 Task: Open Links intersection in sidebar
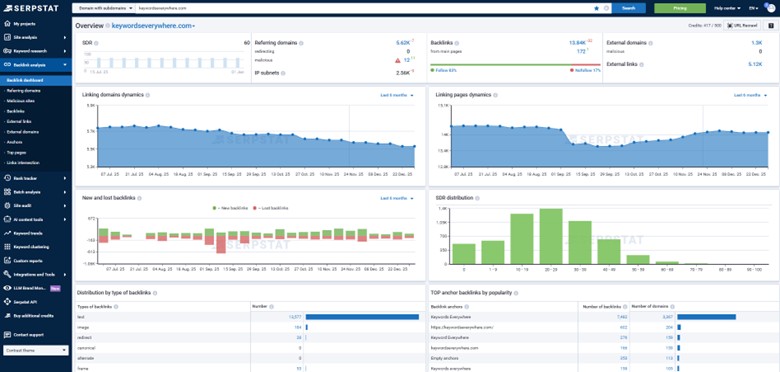22,163
